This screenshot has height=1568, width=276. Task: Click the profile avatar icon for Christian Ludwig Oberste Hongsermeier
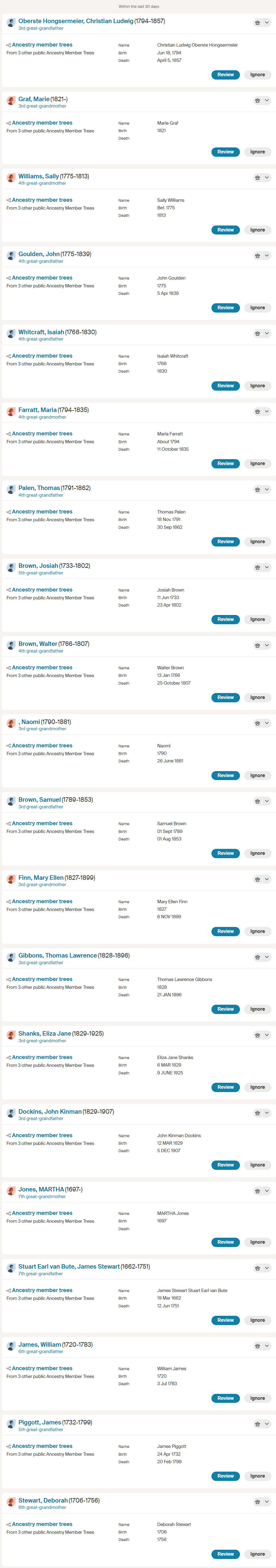tap(11, 23)
